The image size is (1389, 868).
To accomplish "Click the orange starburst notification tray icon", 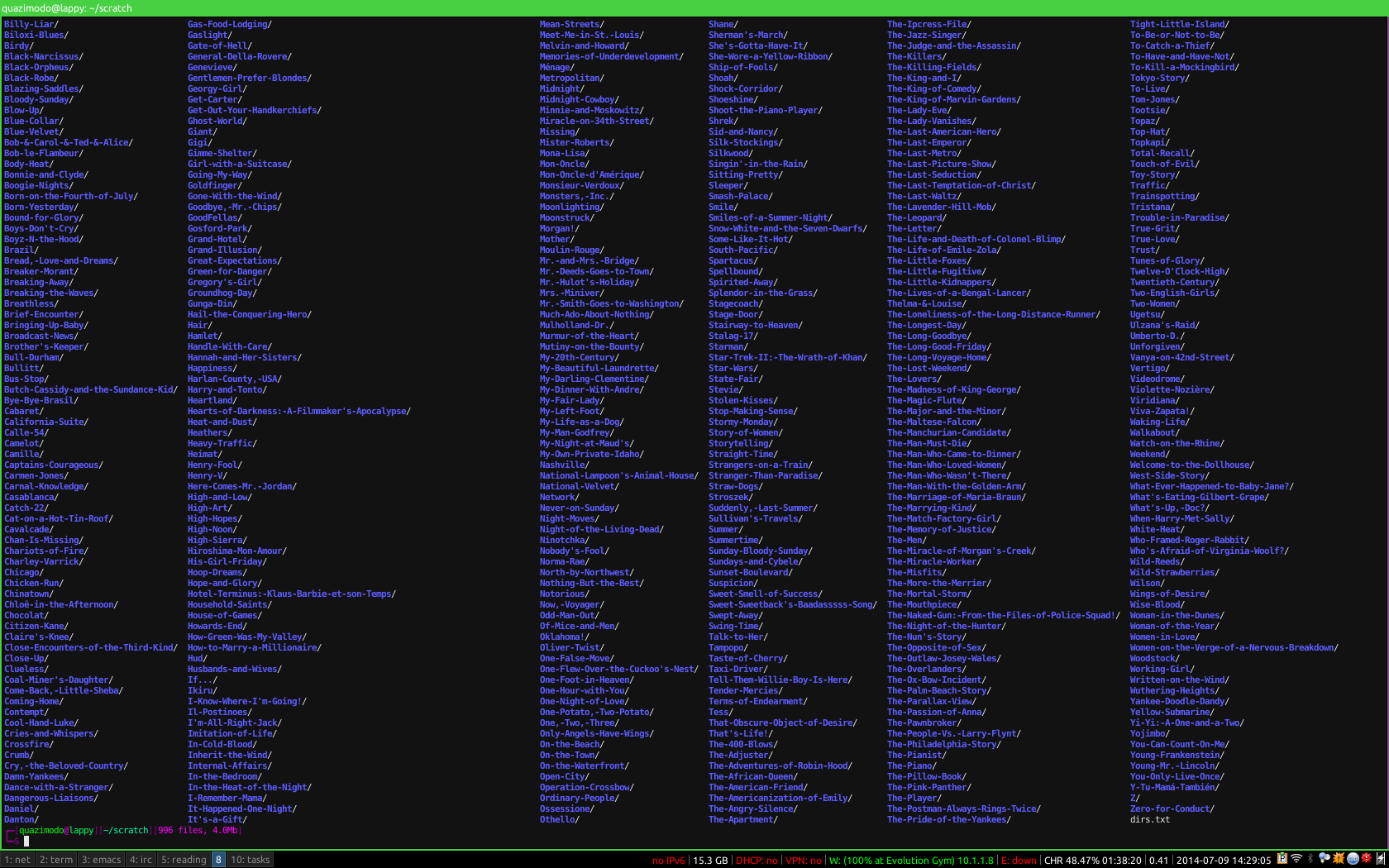I will tap(1339, 858).
